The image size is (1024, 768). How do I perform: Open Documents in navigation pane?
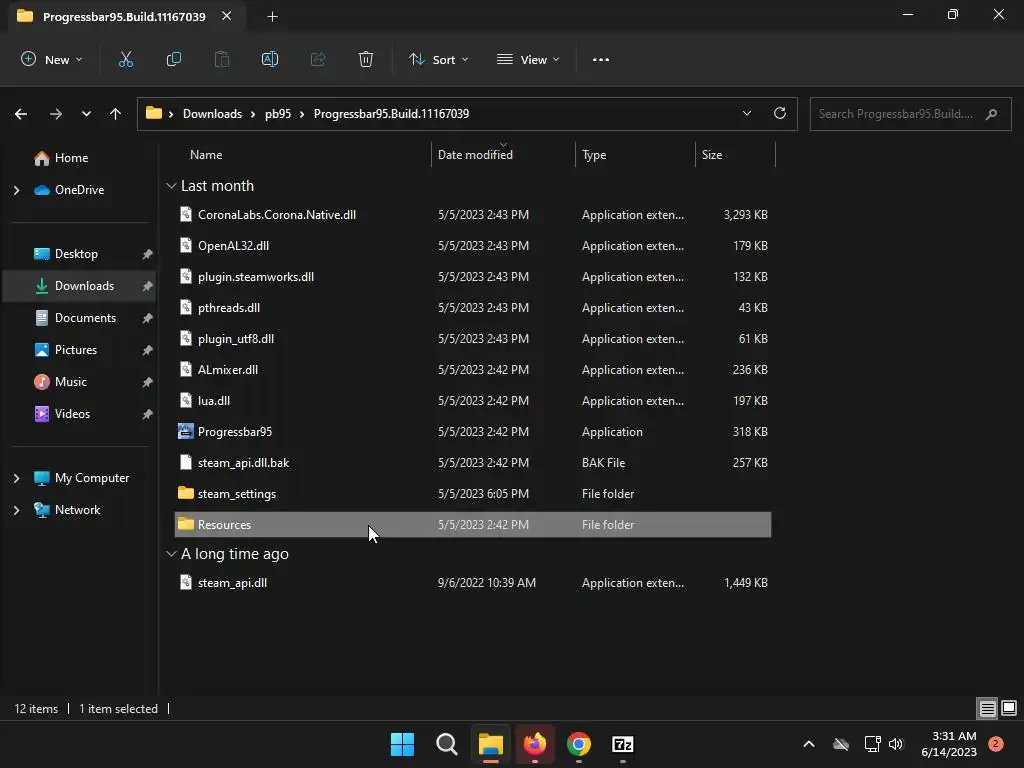coord(85,318)
